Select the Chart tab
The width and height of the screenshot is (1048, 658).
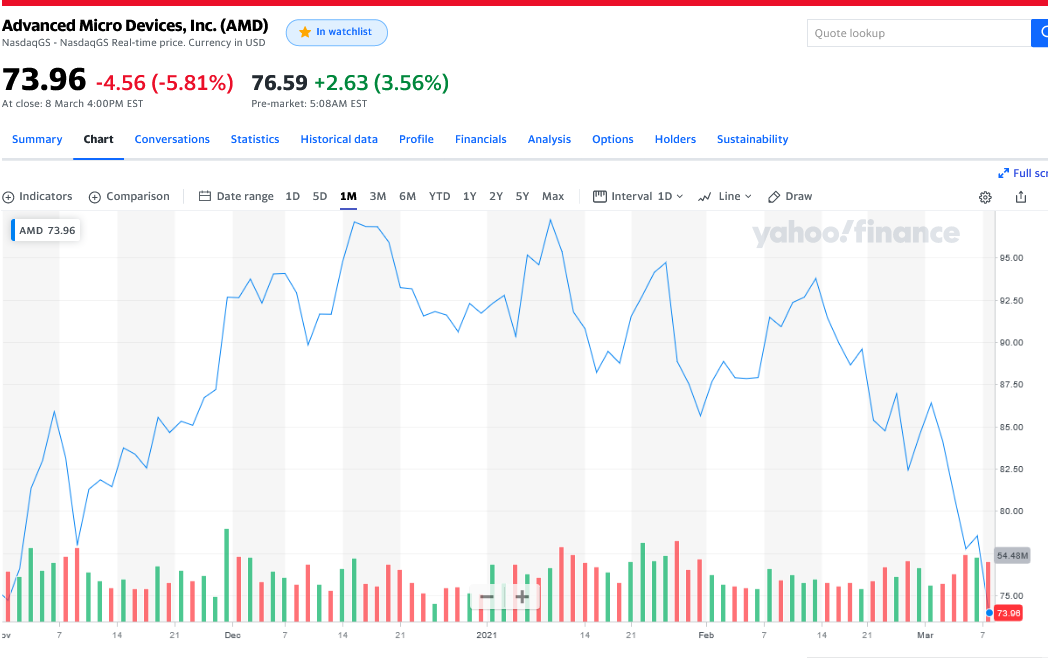98,139
